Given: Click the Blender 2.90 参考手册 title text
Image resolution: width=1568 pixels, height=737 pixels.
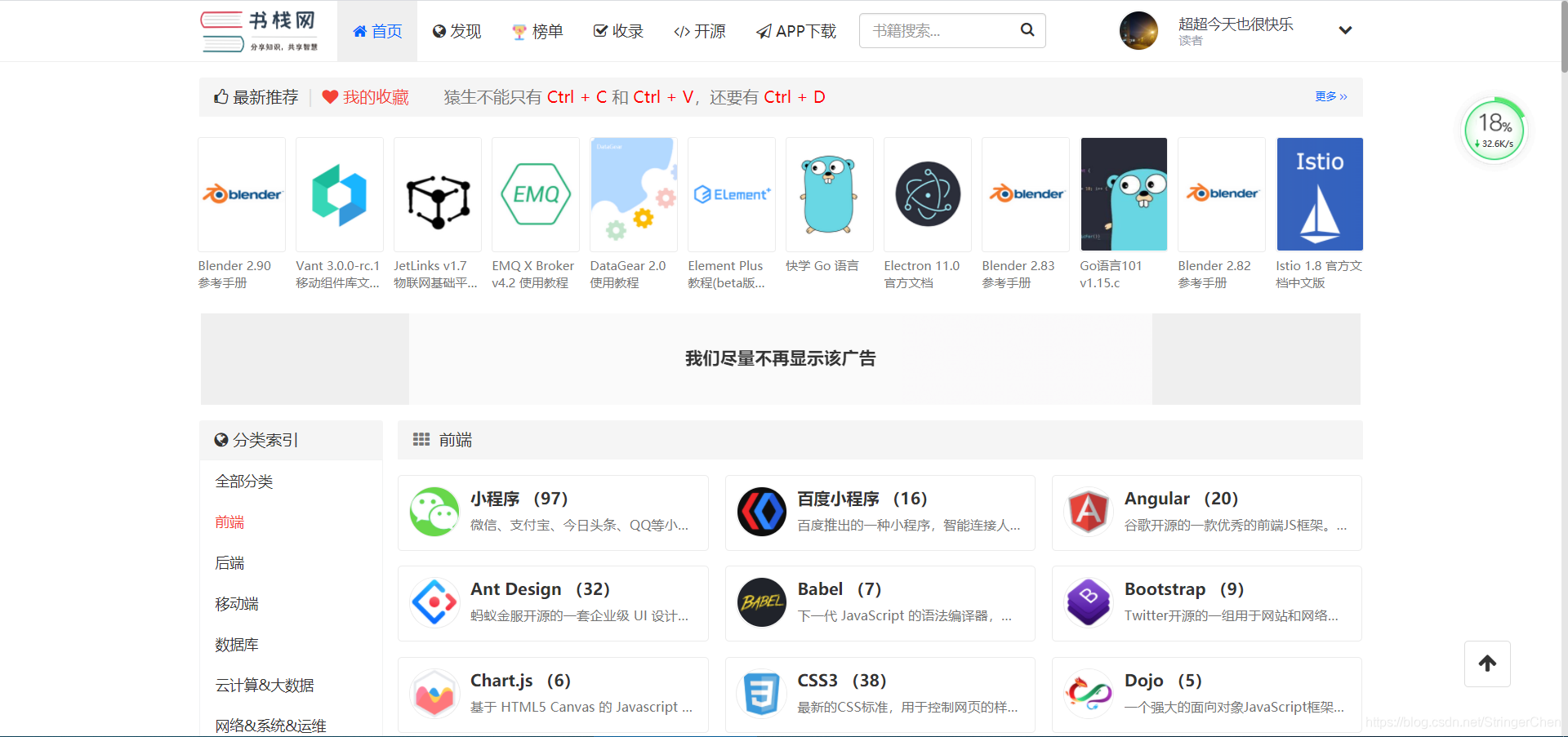Looking at the screenshot, I should click(234, 274).
